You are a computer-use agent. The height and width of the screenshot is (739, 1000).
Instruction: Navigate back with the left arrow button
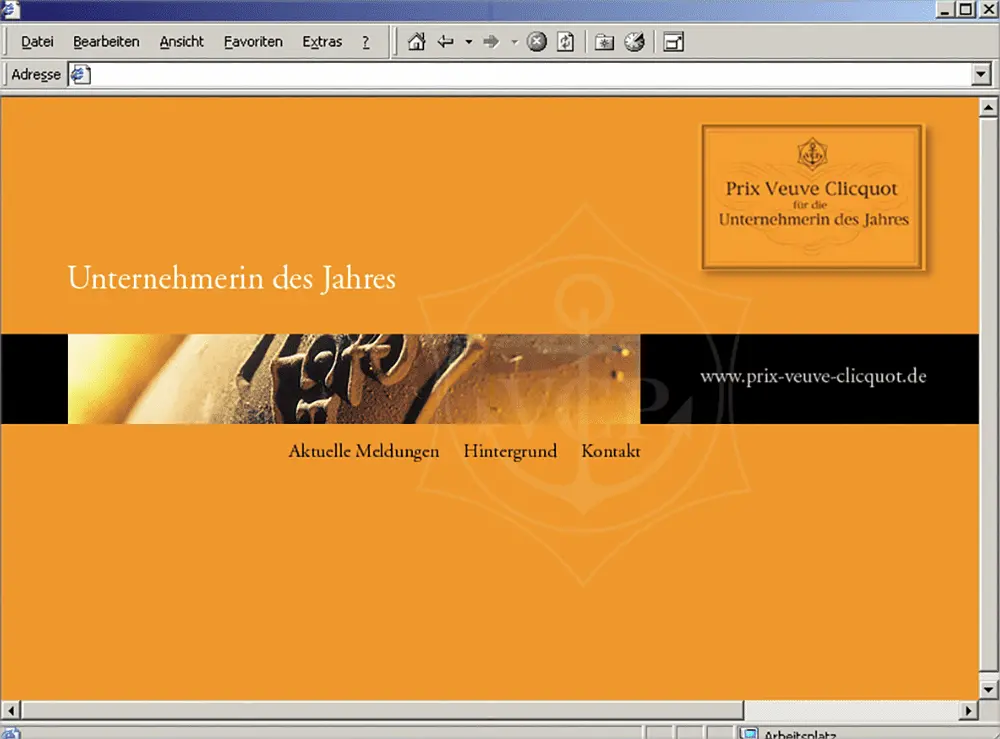point(445,42)
